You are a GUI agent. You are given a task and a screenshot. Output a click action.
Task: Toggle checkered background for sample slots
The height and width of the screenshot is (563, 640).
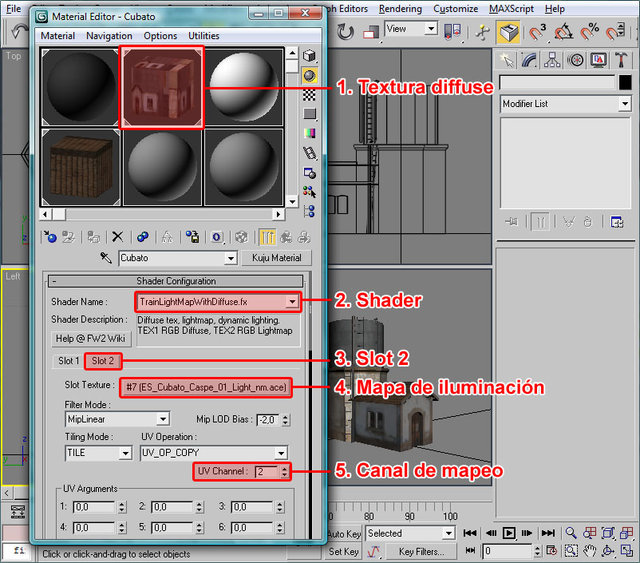(x=310, y=94)
